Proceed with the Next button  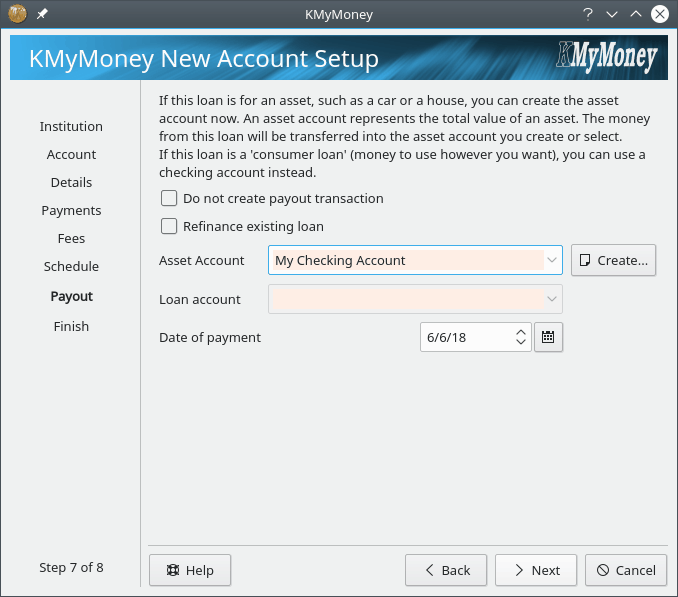coord(536,570)
